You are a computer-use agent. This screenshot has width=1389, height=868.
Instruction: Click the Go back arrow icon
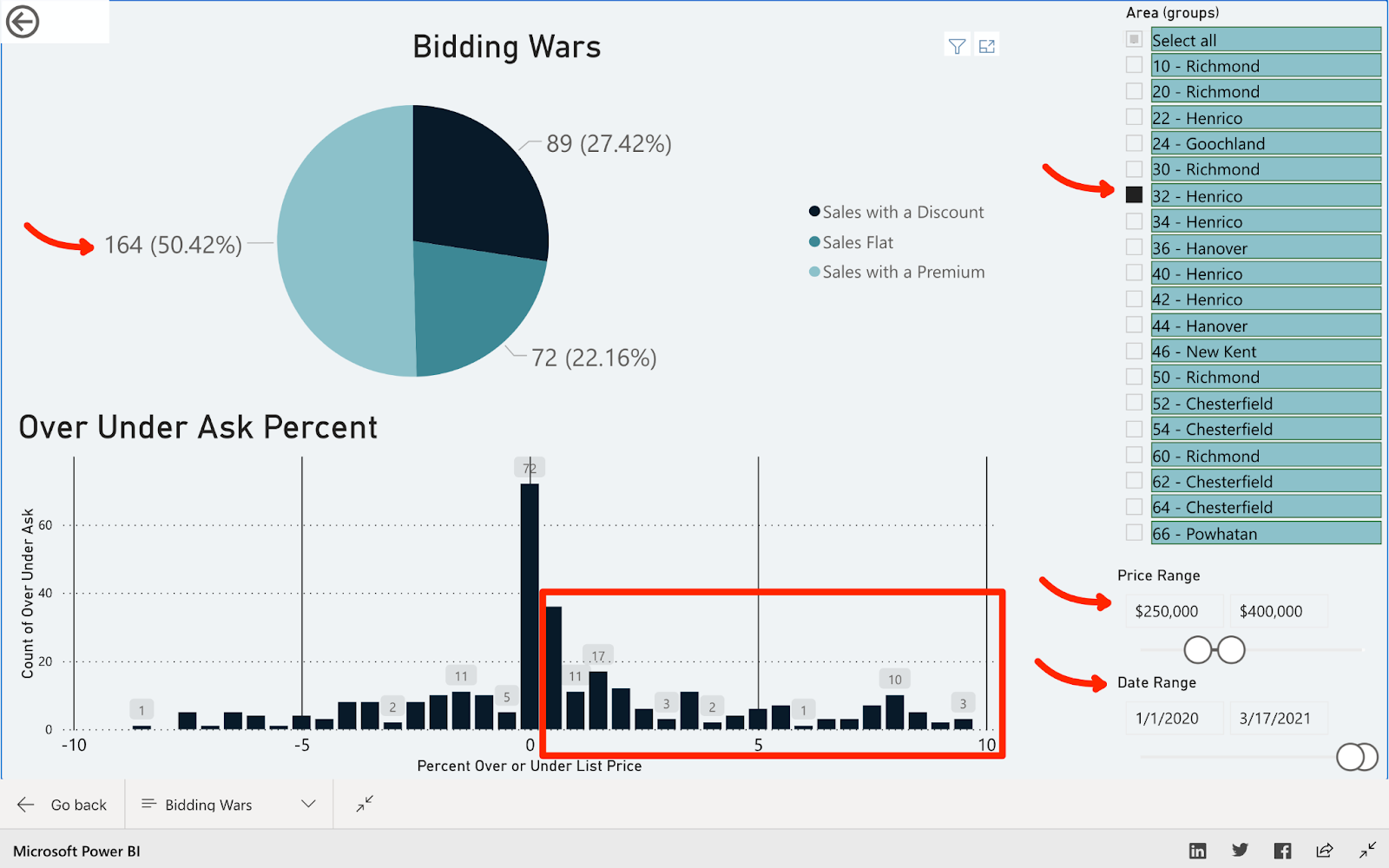click(26, 805)
